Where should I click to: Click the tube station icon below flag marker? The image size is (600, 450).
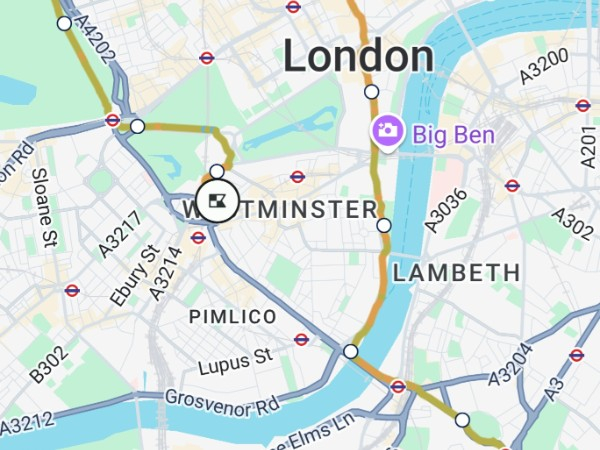[198, 238]
